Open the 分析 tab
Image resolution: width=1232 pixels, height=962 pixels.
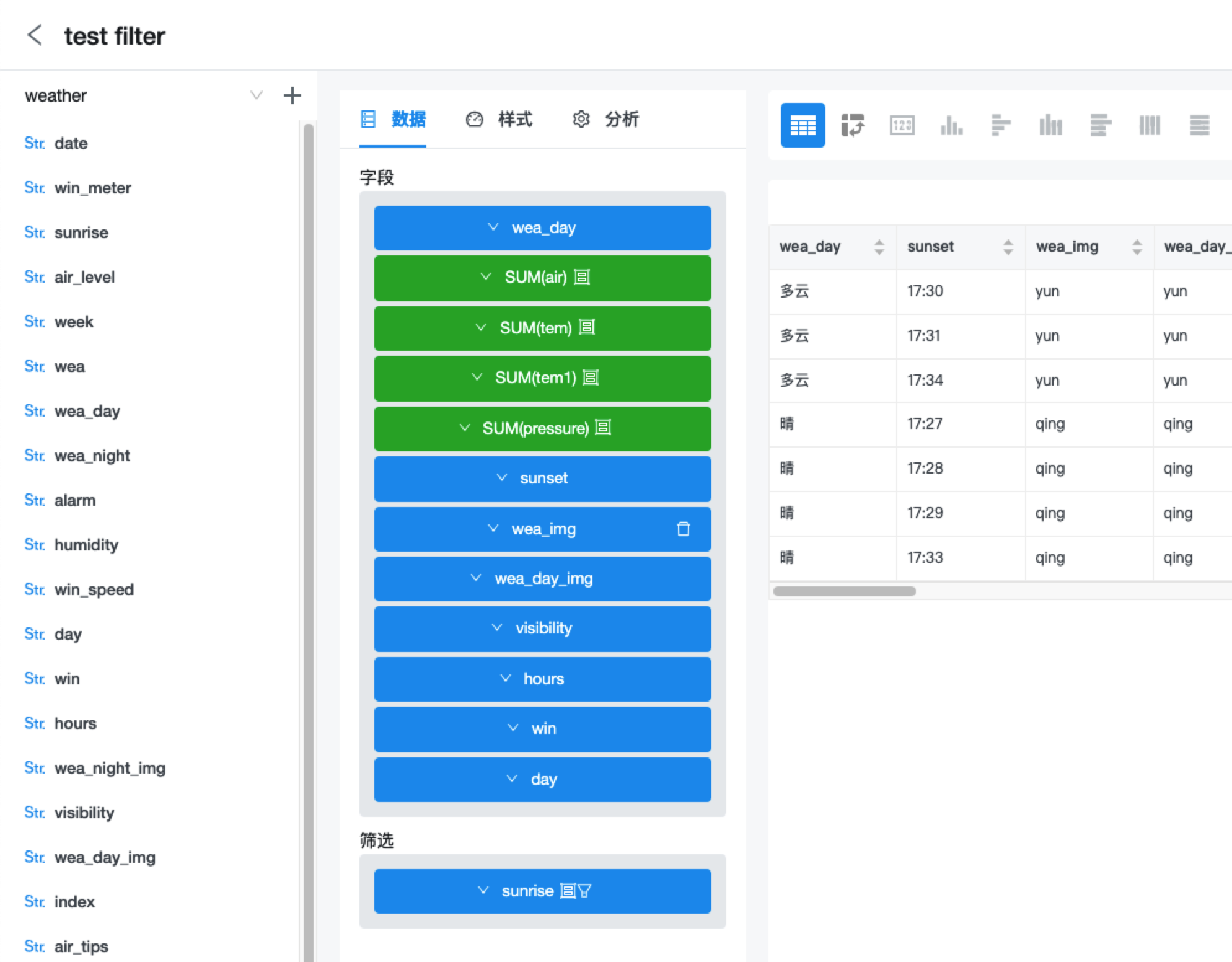coord(622,120)
